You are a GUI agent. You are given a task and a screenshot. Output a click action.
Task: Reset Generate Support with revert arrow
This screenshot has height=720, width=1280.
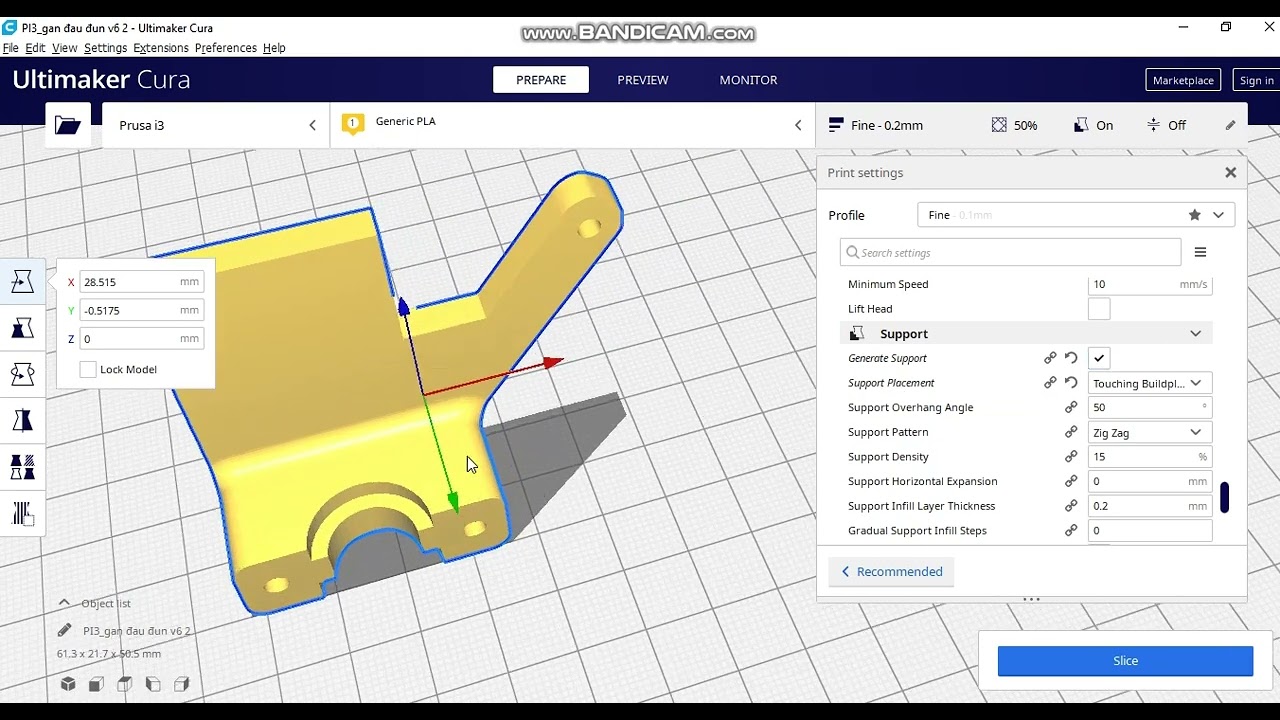click(1071, 358)
